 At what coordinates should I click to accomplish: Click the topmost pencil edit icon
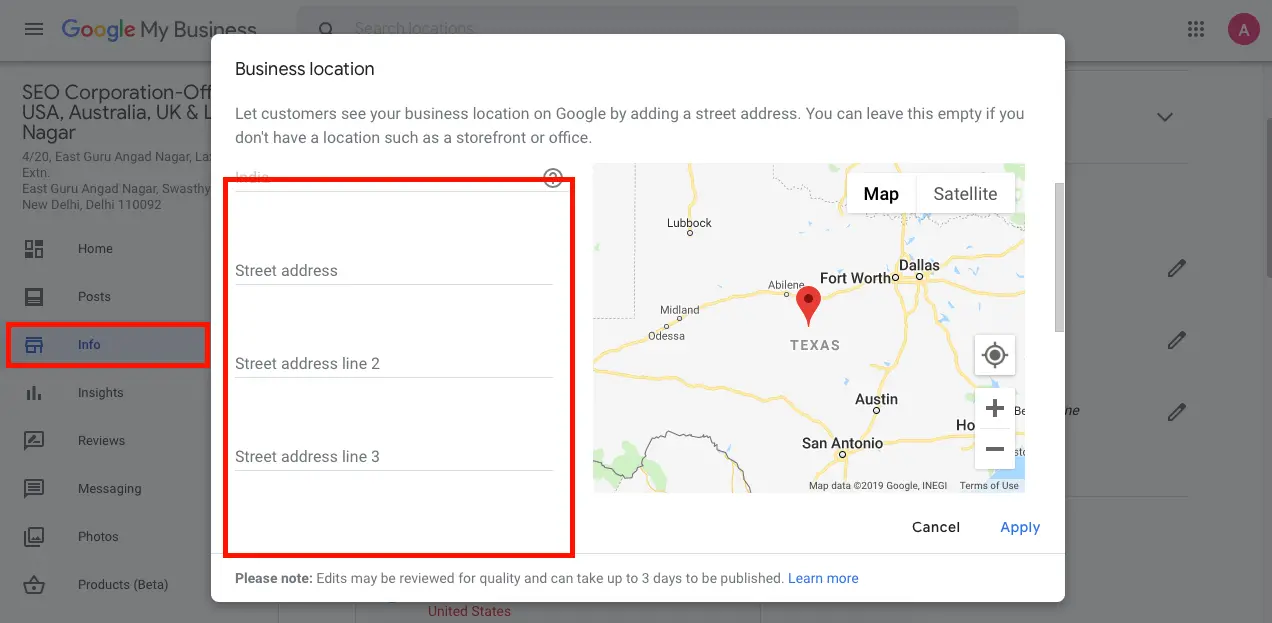coord(1177,268)
